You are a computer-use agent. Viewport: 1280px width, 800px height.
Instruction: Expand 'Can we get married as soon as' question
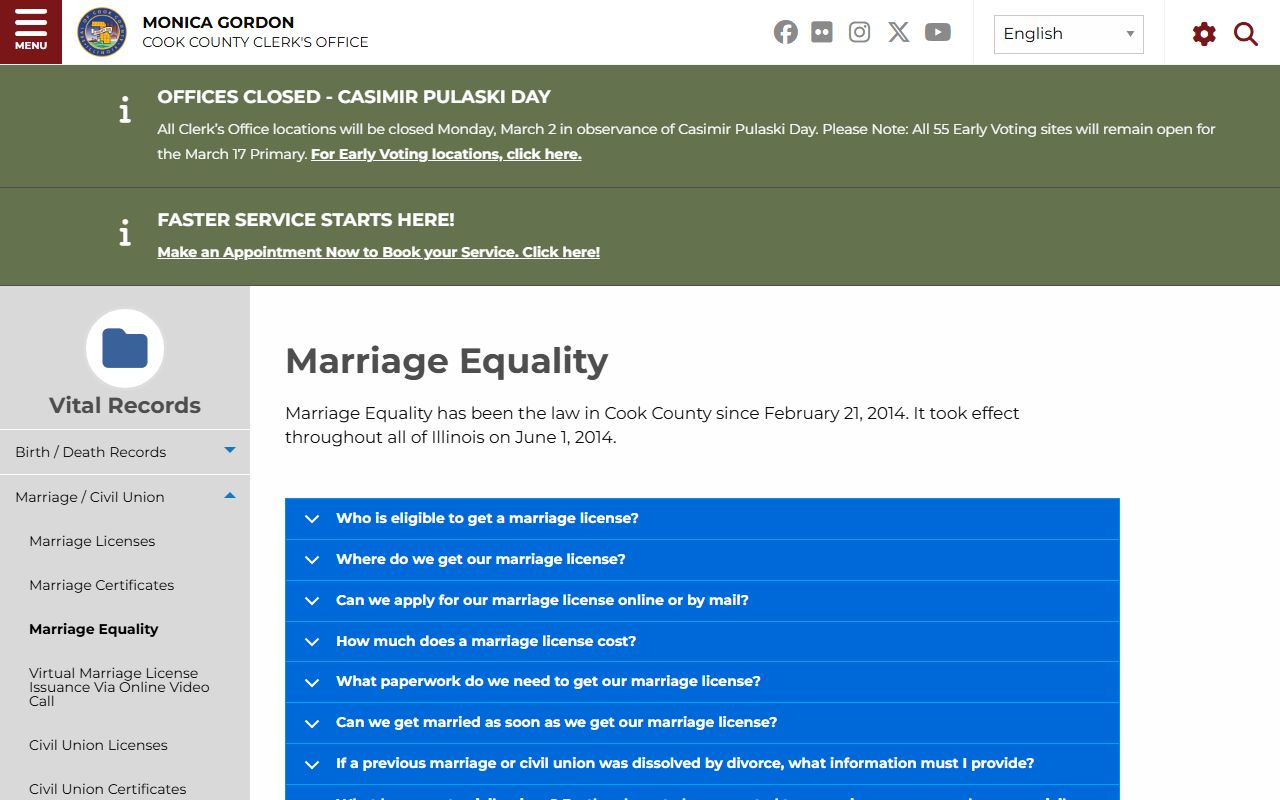point(702,723)
